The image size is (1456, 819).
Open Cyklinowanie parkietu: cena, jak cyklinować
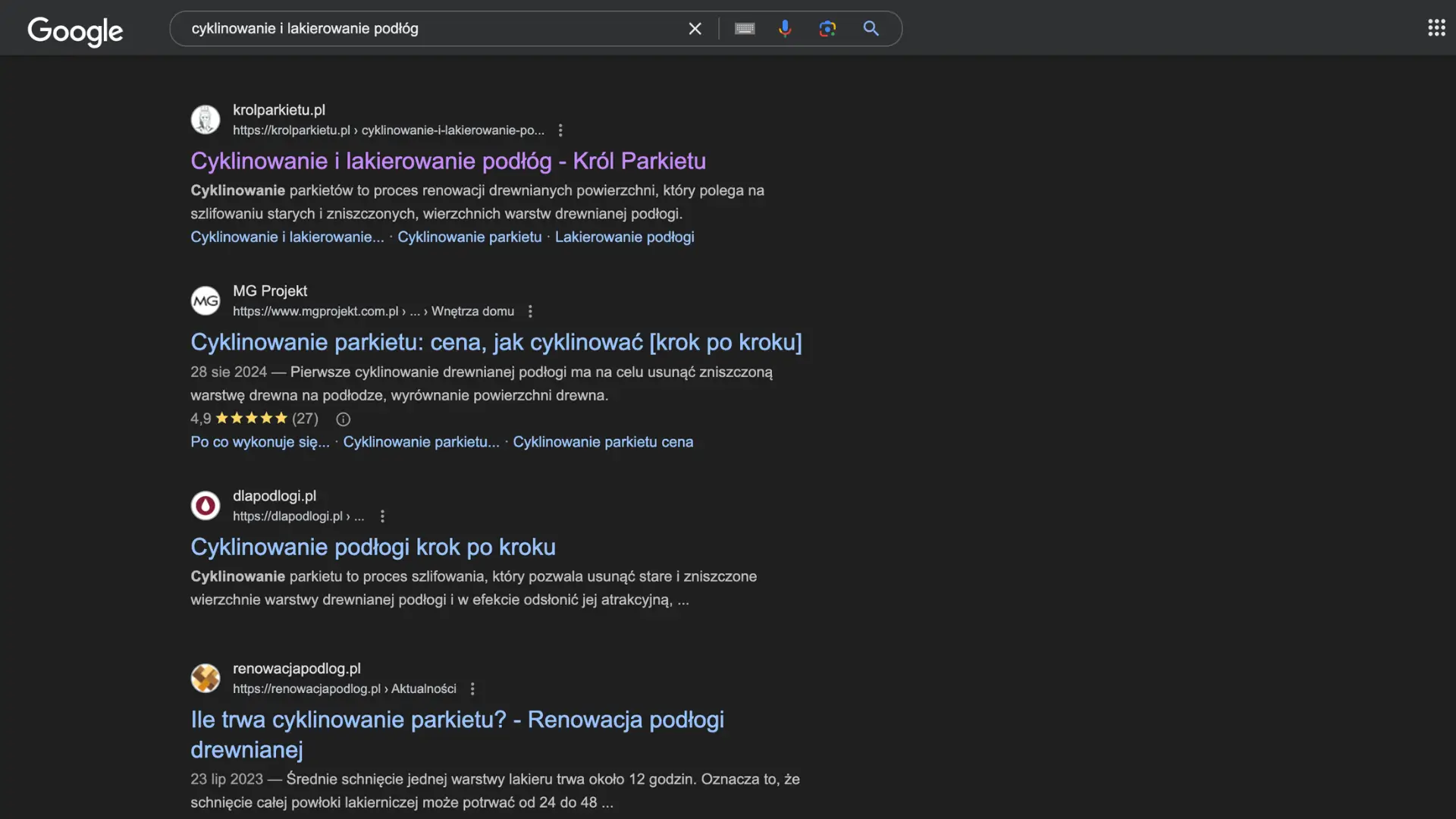pyautogui.click(x=496, y=342)
